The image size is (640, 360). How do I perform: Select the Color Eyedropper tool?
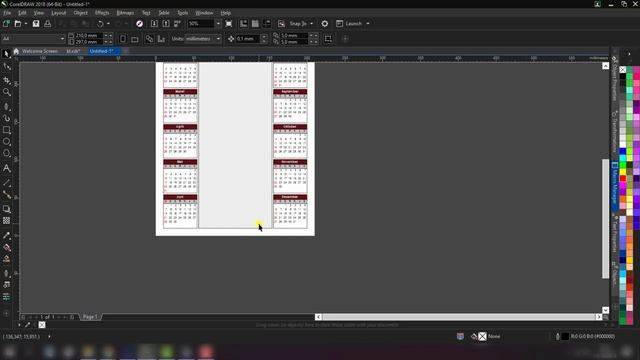(7, 236)
